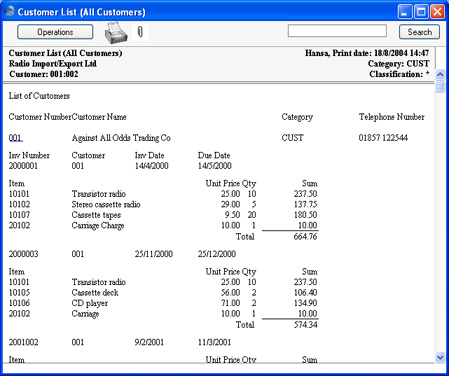Click the total value 664.76

click(305, 237)
